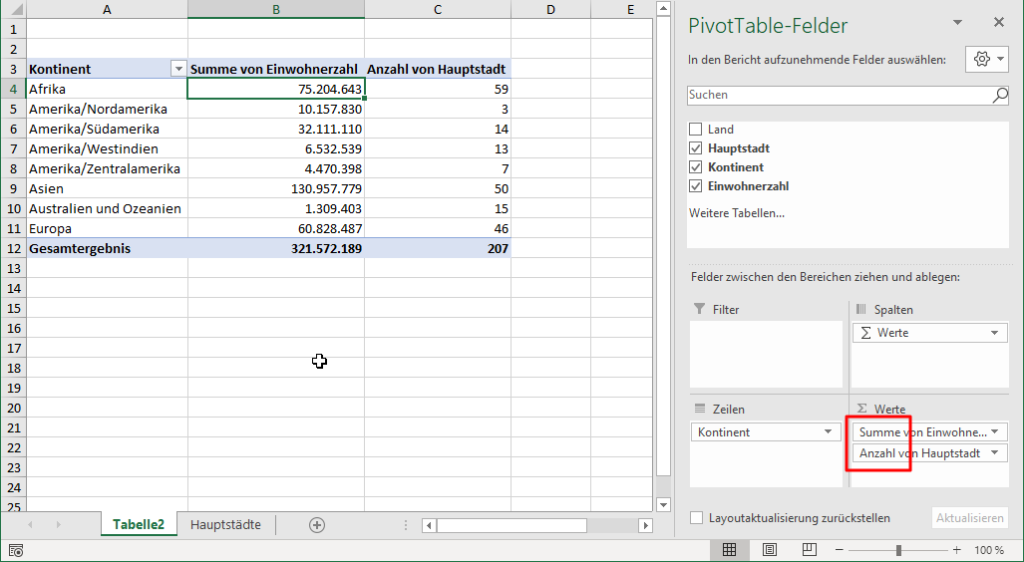This screenshot has height=562, width=1024.
Task: Uncheck the Einwohnerzahl field checkbox
Action: tap(696, 186)
